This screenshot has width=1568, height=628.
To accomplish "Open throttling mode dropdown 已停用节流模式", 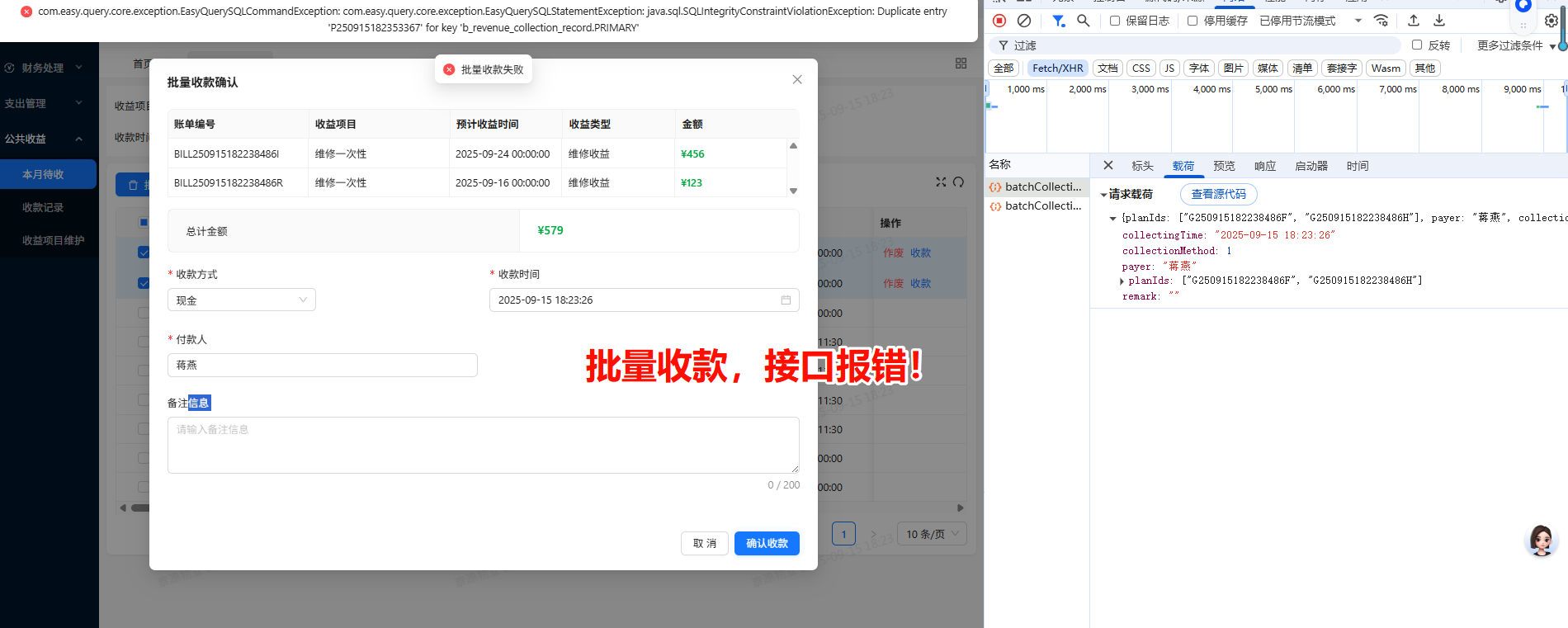I will click(x=1310, y=21).
